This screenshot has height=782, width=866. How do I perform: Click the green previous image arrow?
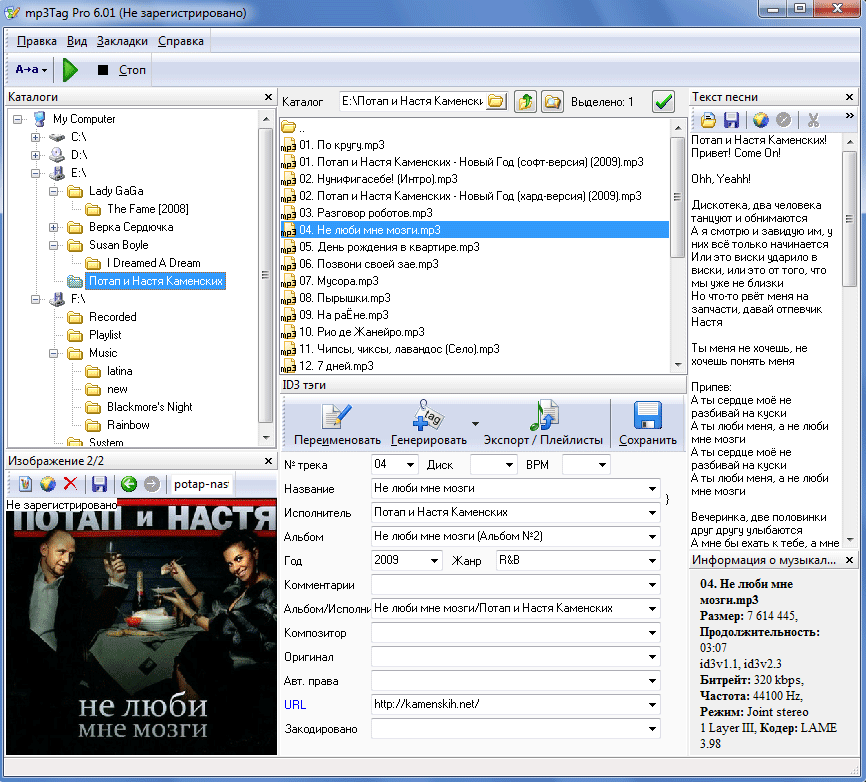click(x=129, y=484)
